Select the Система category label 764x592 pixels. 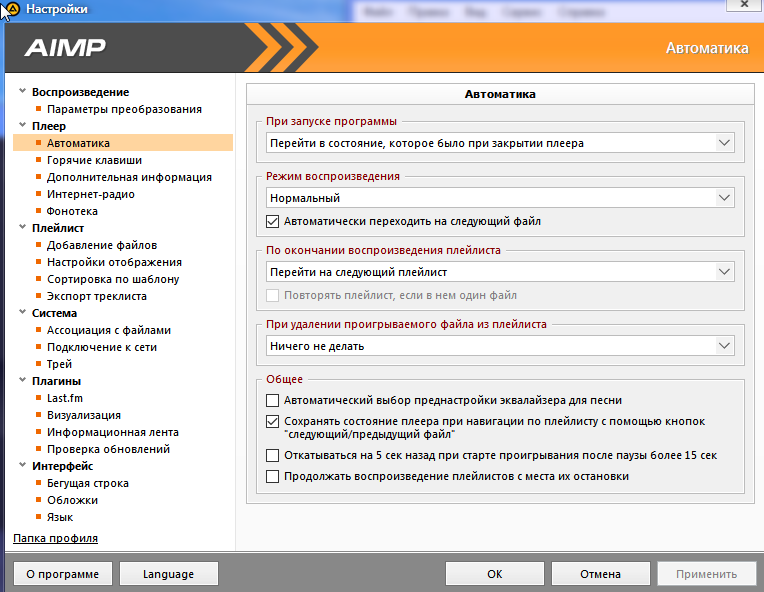(55, 313)
